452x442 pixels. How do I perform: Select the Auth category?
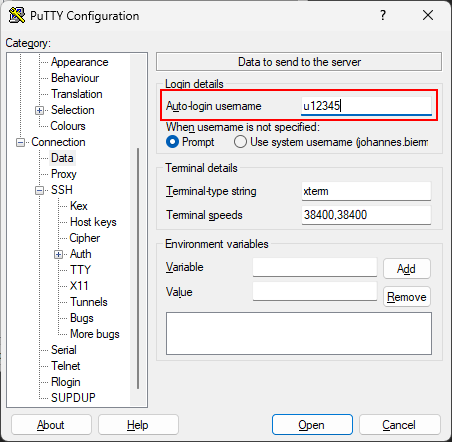(x=81, y=254)
